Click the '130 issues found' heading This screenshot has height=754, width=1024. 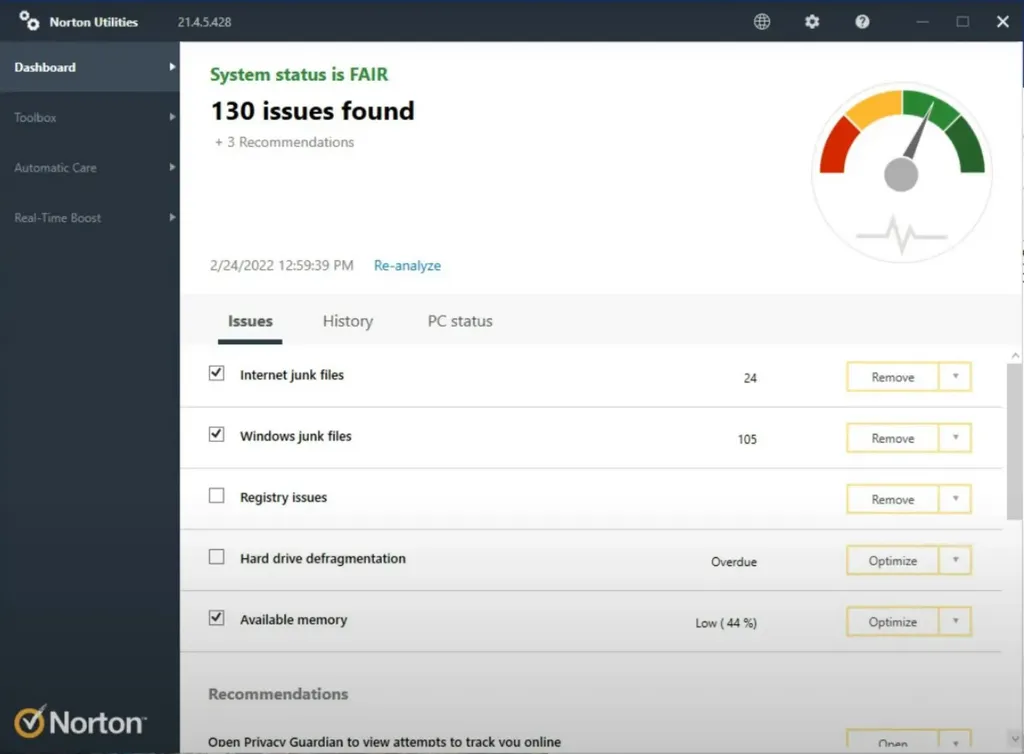312,111
